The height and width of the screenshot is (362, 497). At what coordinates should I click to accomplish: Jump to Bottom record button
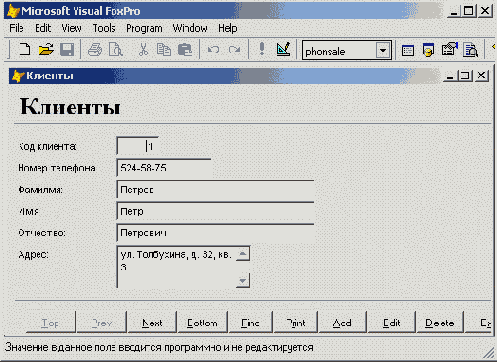[202, 322]
